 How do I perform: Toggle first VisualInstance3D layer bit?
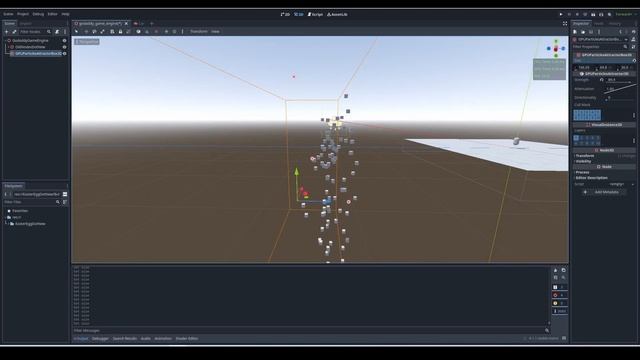point(576,138)
